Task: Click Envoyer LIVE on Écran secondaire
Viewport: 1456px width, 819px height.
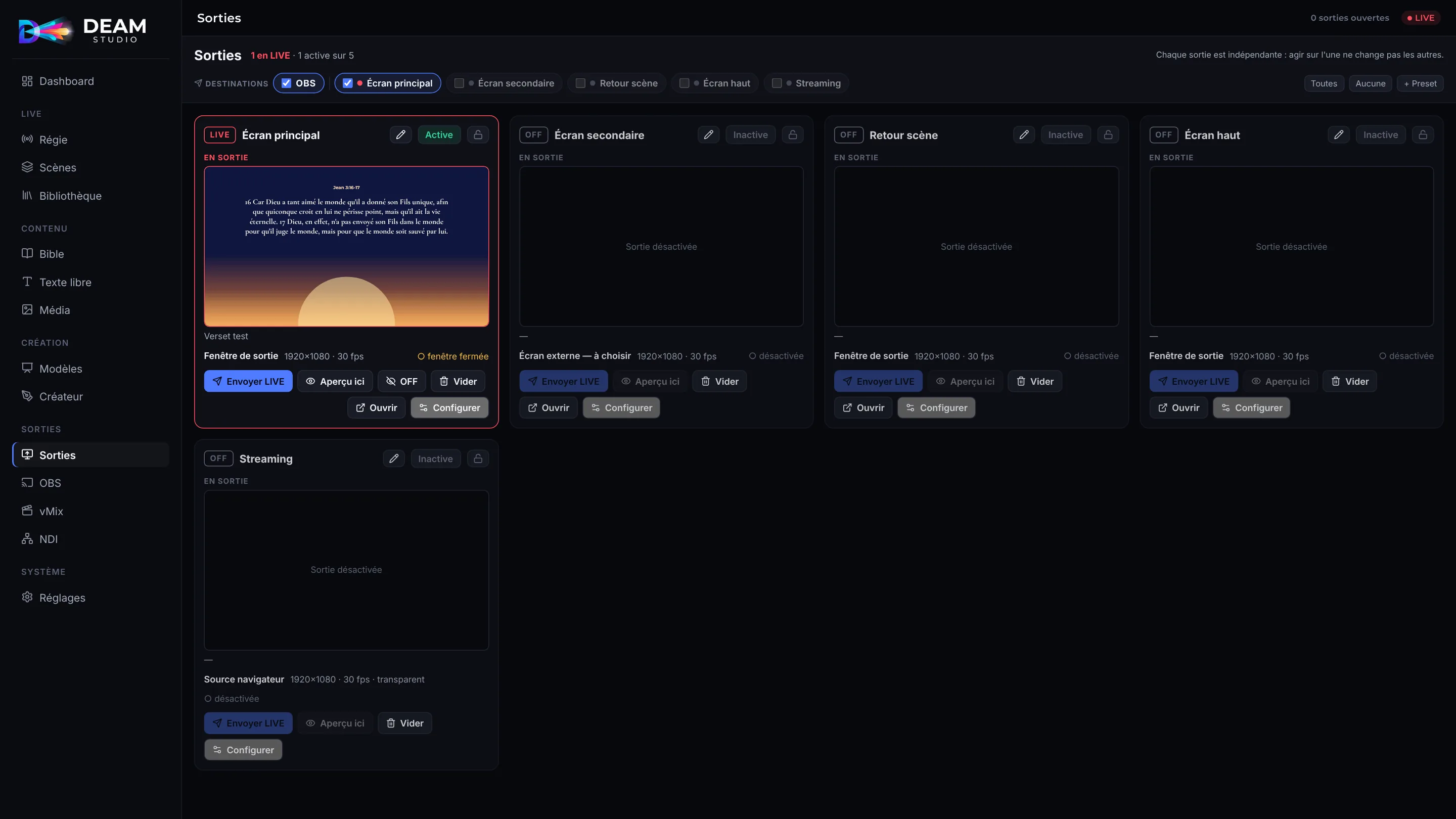Action: click(x=564, y=381)
